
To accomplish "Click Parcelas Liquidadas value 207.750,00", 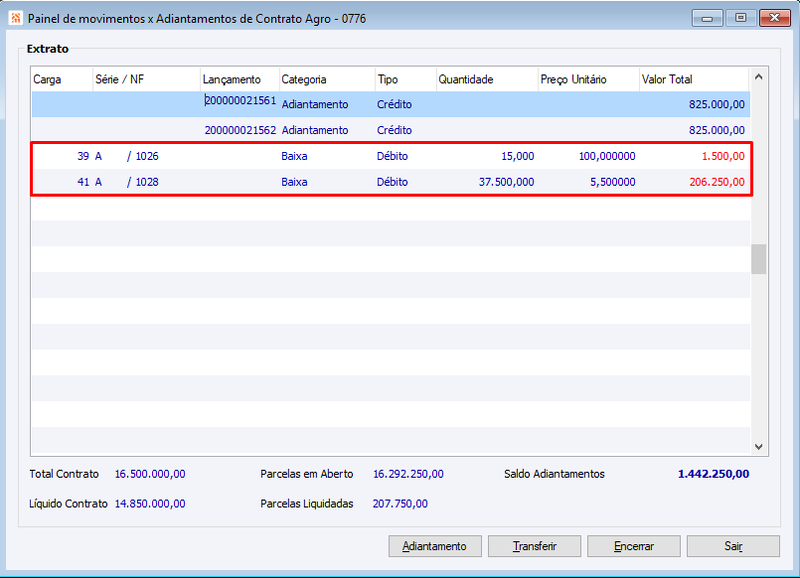I will tap(400, 504).
